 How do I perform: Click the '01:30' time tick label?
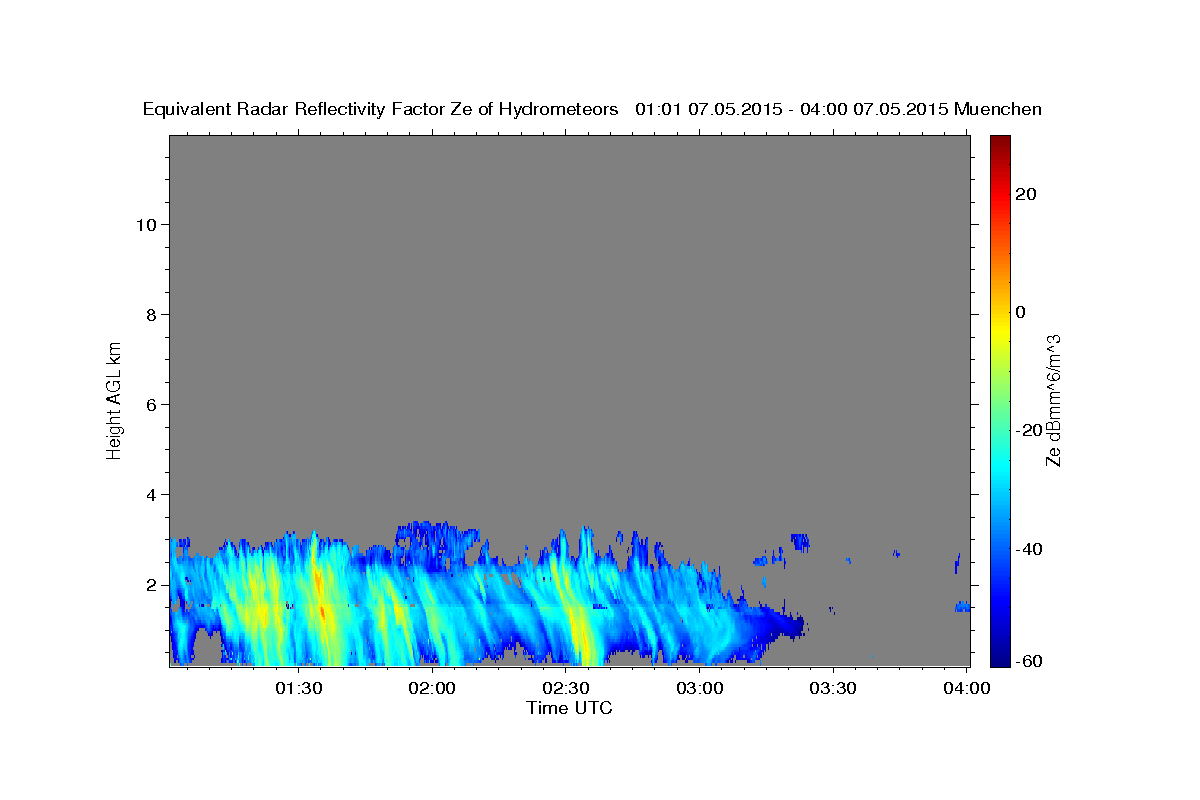tap(299, 688)
